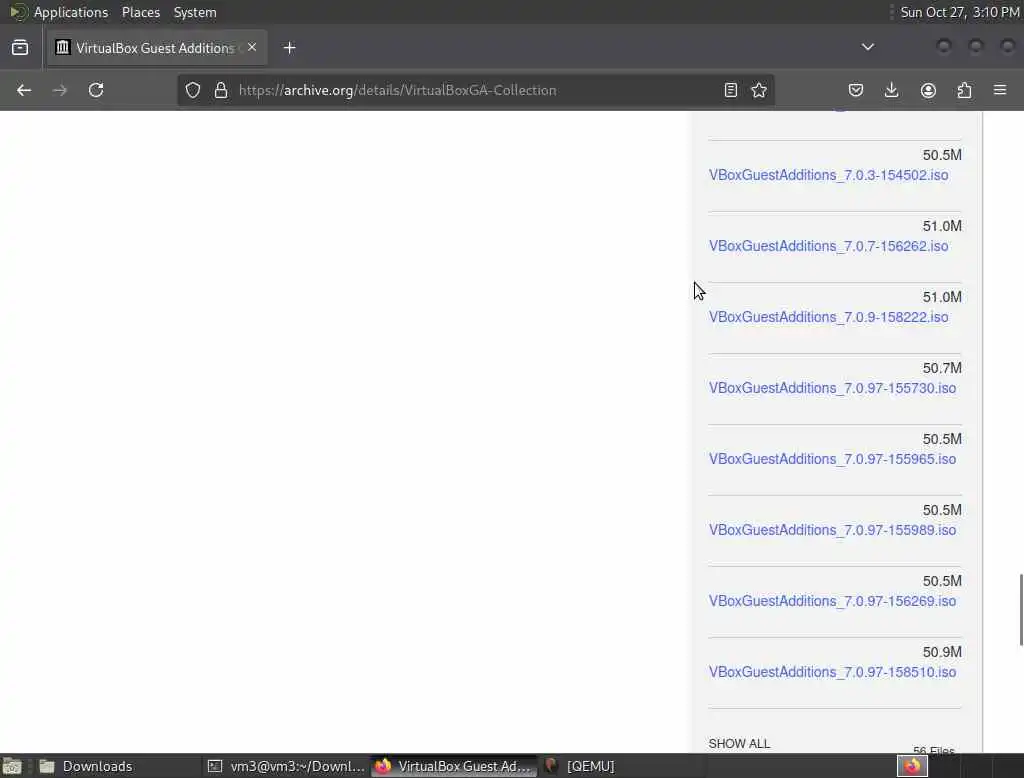Download VBoxGuestAdditions_7.0.97-156269.iso
Screen dimensions: 1024x778
click(x=832, y=601)
